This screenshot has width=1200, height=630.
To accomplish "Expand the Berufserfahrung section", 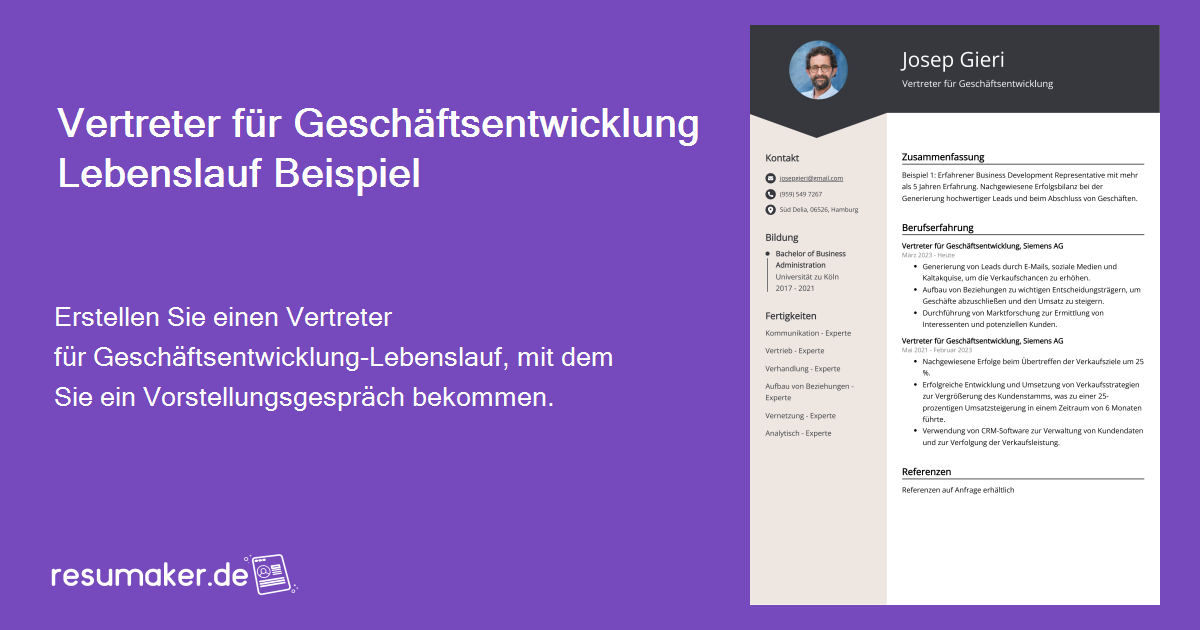I will [x=937, y=227].
